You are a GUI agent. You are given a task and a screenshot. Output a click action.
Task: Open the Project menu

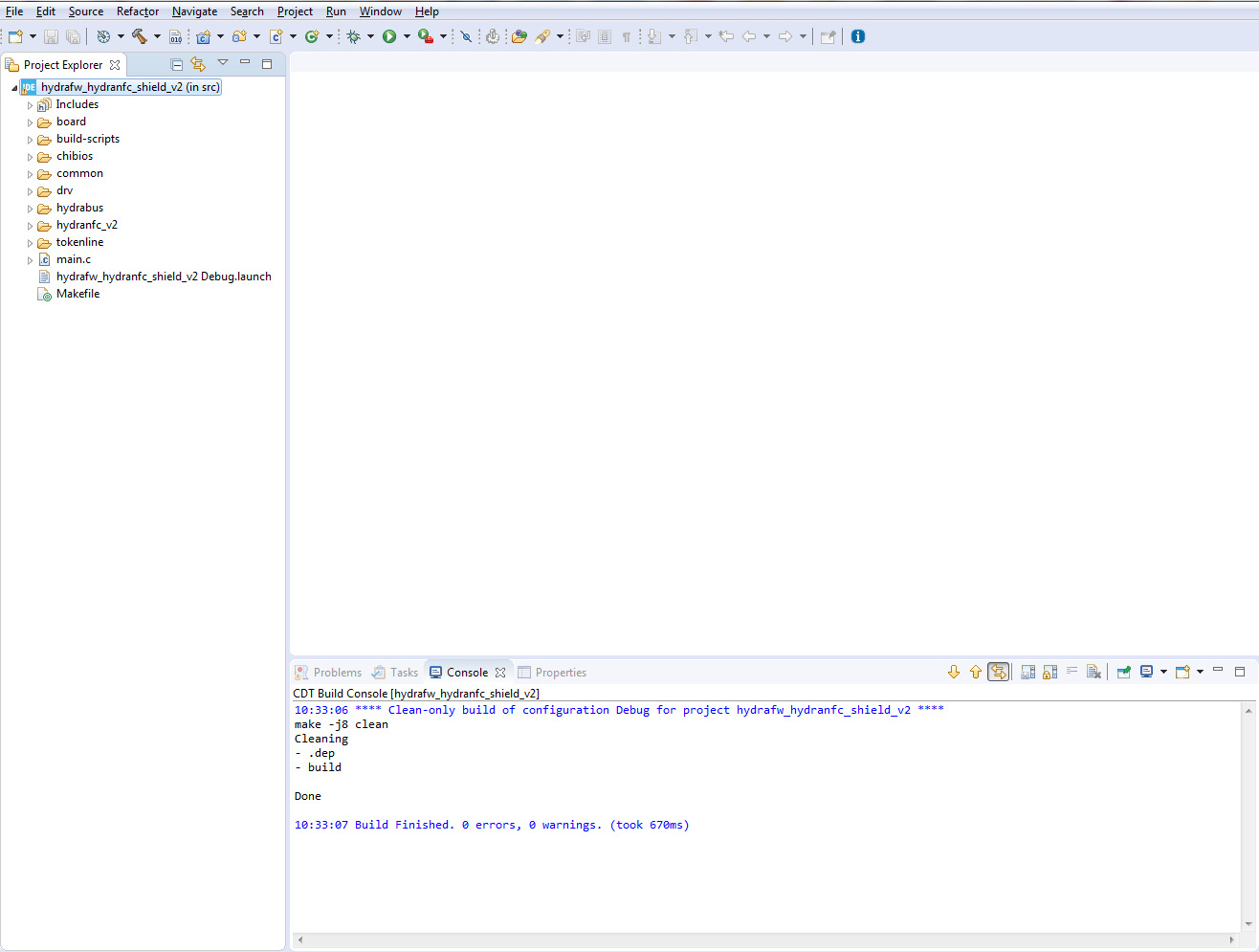click(294, 11)
